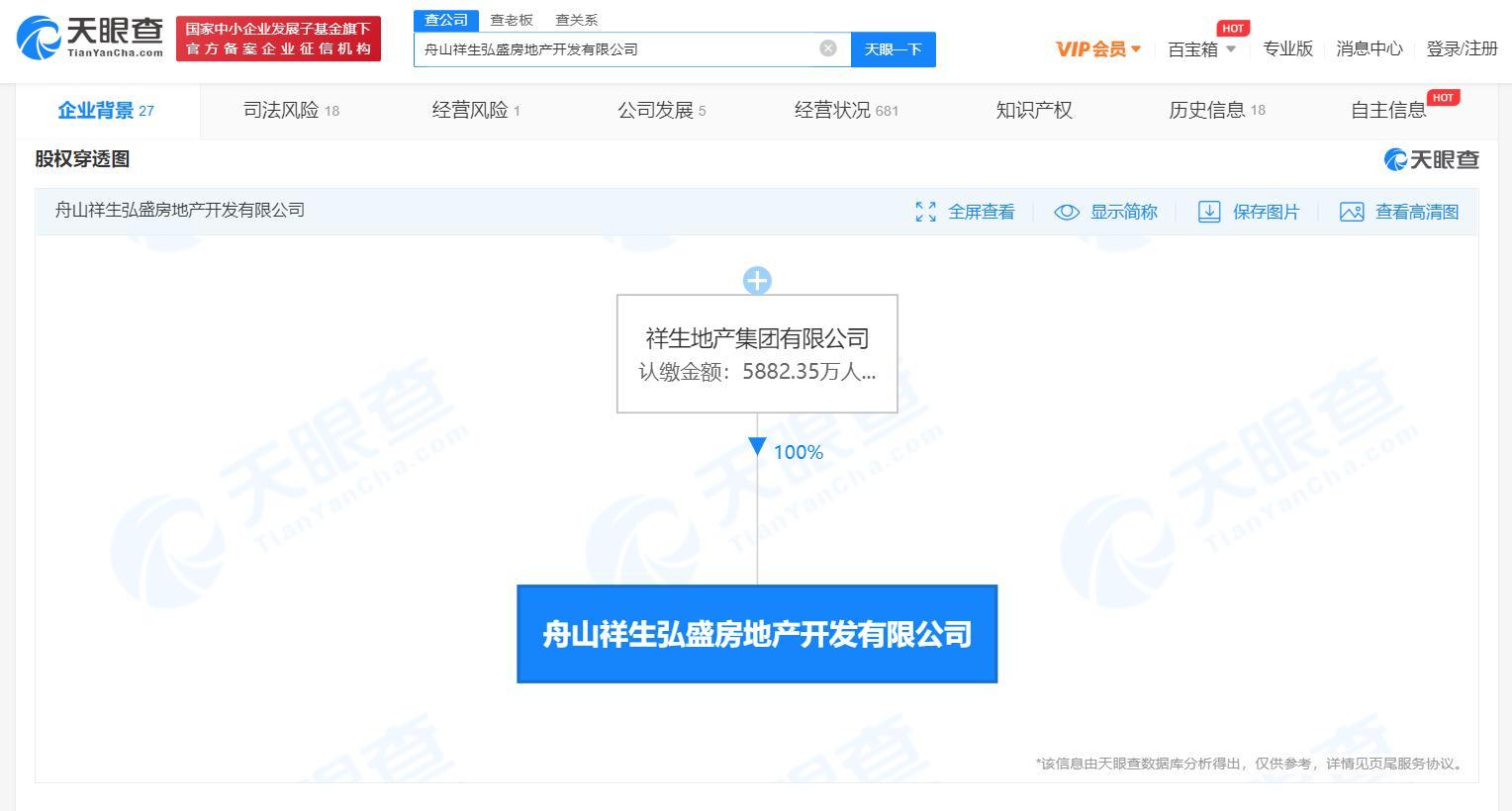This screenshot has width=1512, height=811.
Task: Select the 查公司 search mode
Action: [x=446, y=20]
